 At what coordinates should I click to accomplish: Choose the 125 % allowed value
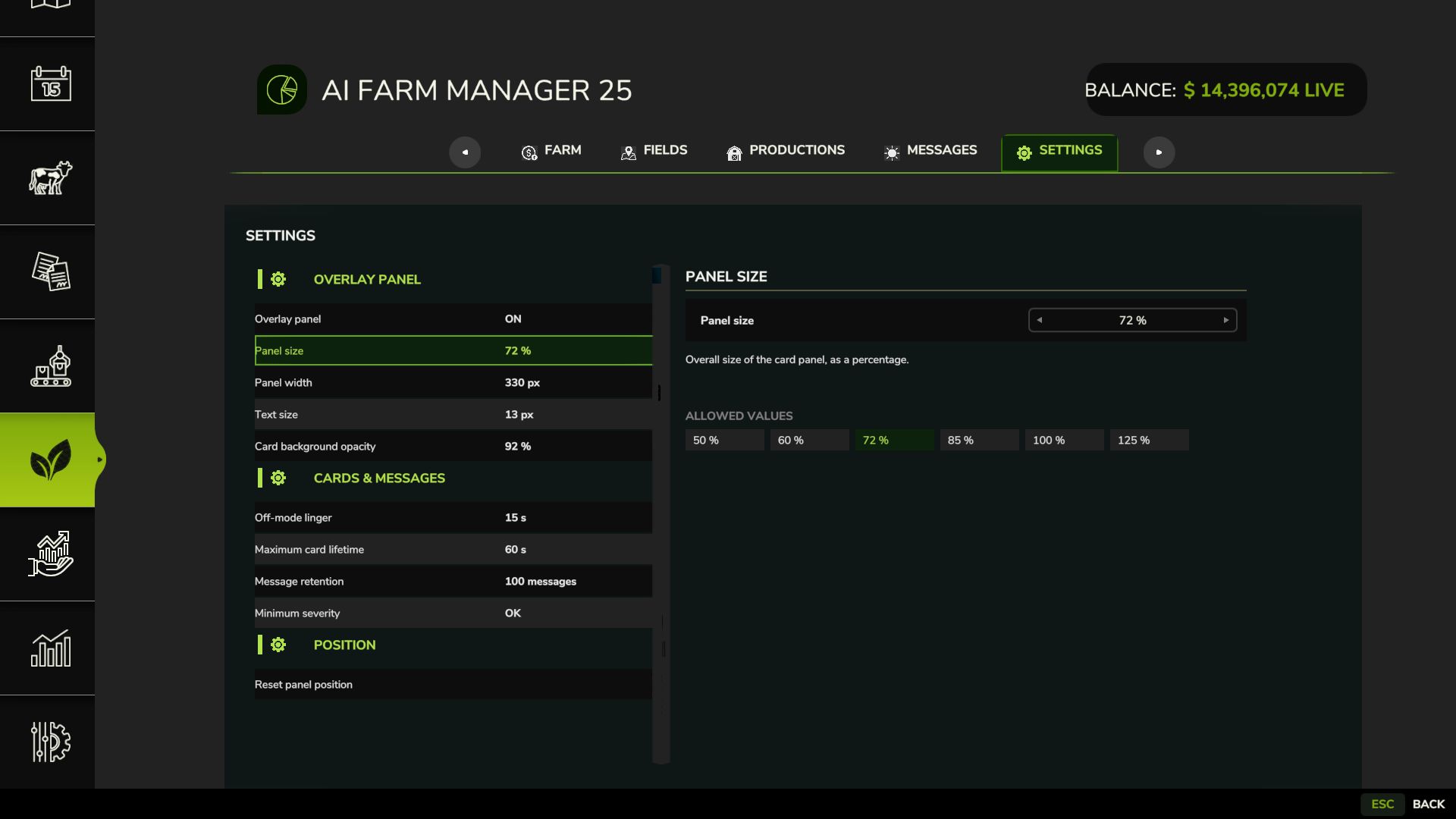coord(1150,440)
